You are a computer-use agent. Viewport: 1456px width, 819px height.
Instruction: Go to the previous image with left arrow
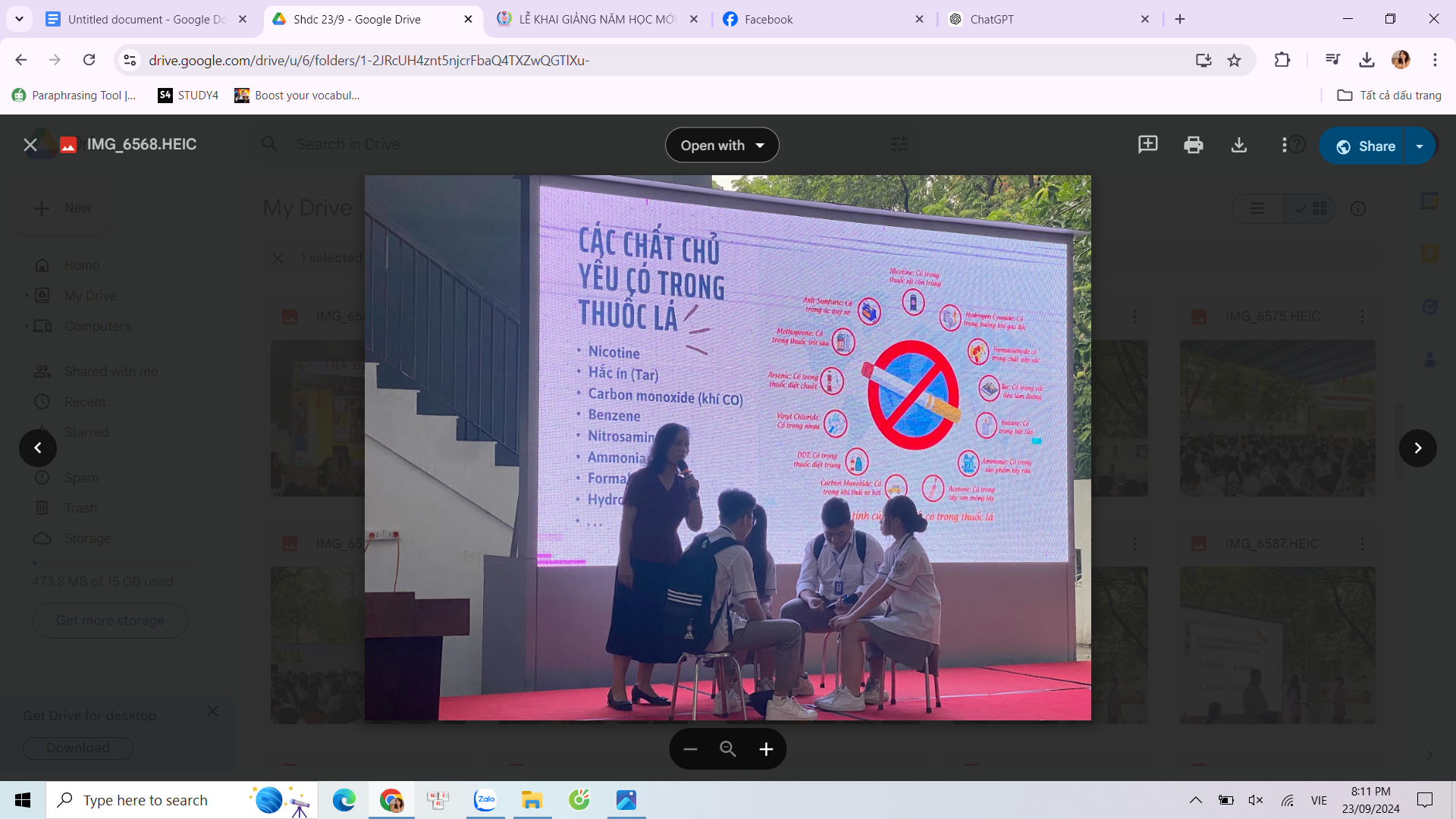(x=38, y=448)
